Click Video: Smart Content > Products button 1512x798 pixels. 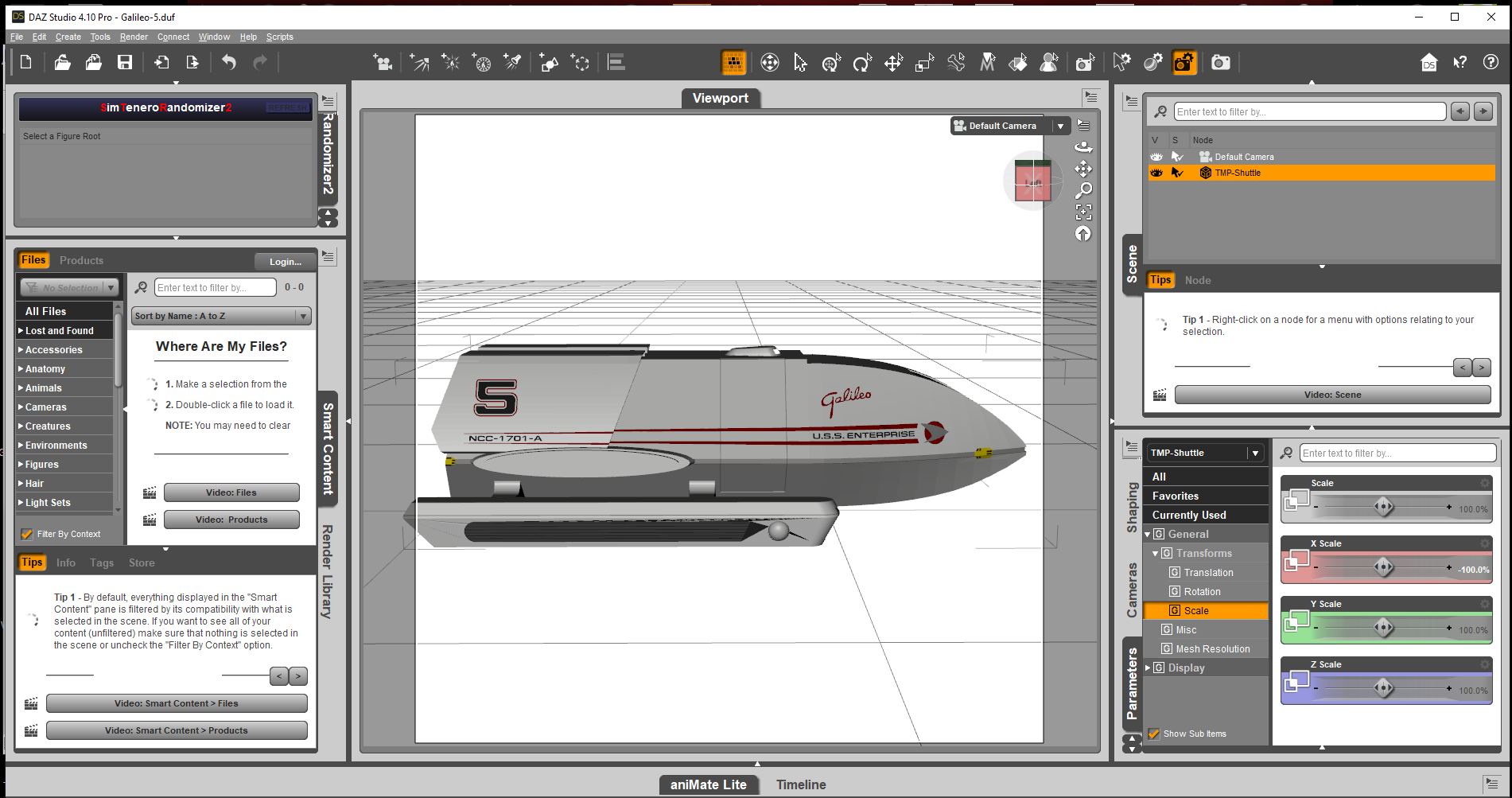click(177, 730)
